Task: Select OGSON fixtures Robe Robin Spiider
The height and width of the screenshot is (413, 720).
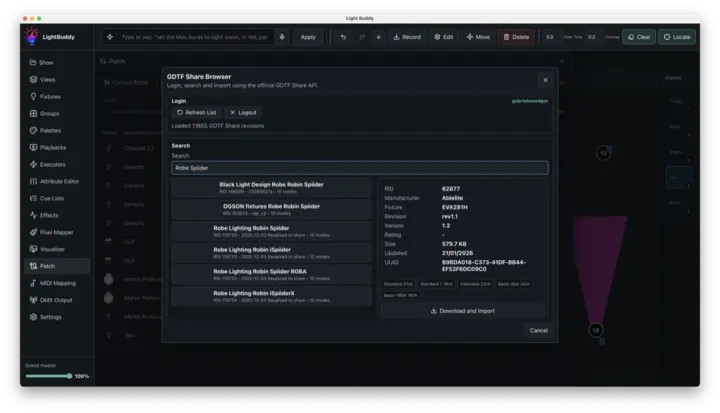Action: 271,209
